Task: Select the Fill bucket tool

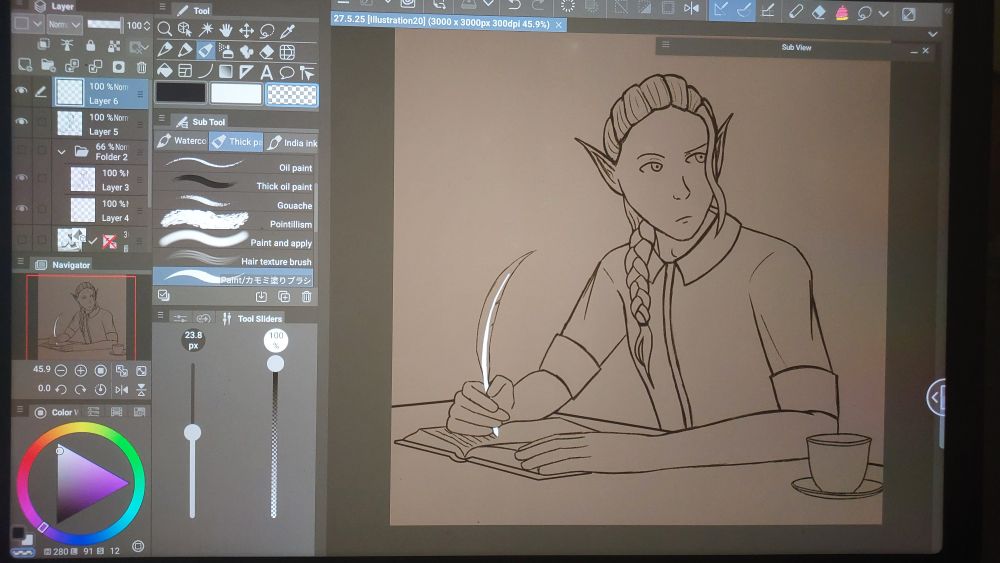Action: point(165,71)
